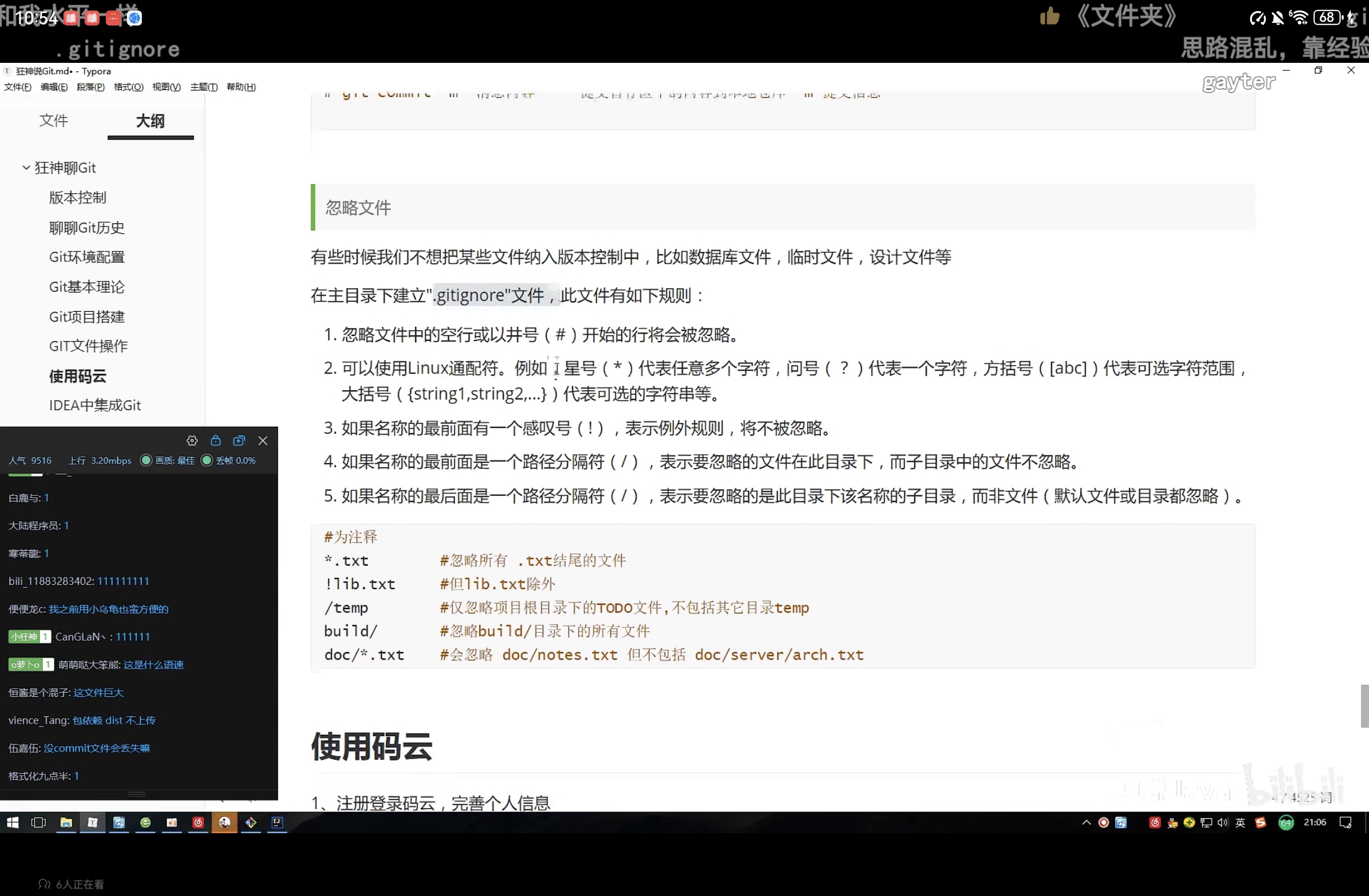Open IntelliJ IDEA from the taskbar
Image resolution: width=1369 pixels, height=896 pixels.
[278, 823]
